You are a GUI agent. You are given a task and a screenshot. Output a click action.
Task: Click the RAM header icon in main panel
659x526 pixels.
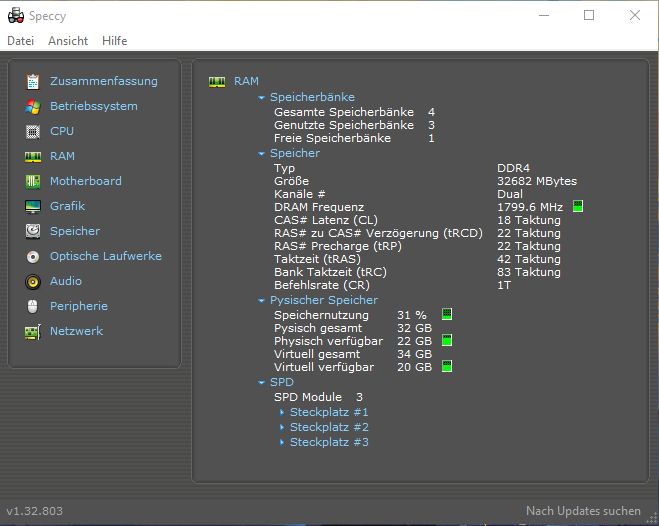click(217, 82)
